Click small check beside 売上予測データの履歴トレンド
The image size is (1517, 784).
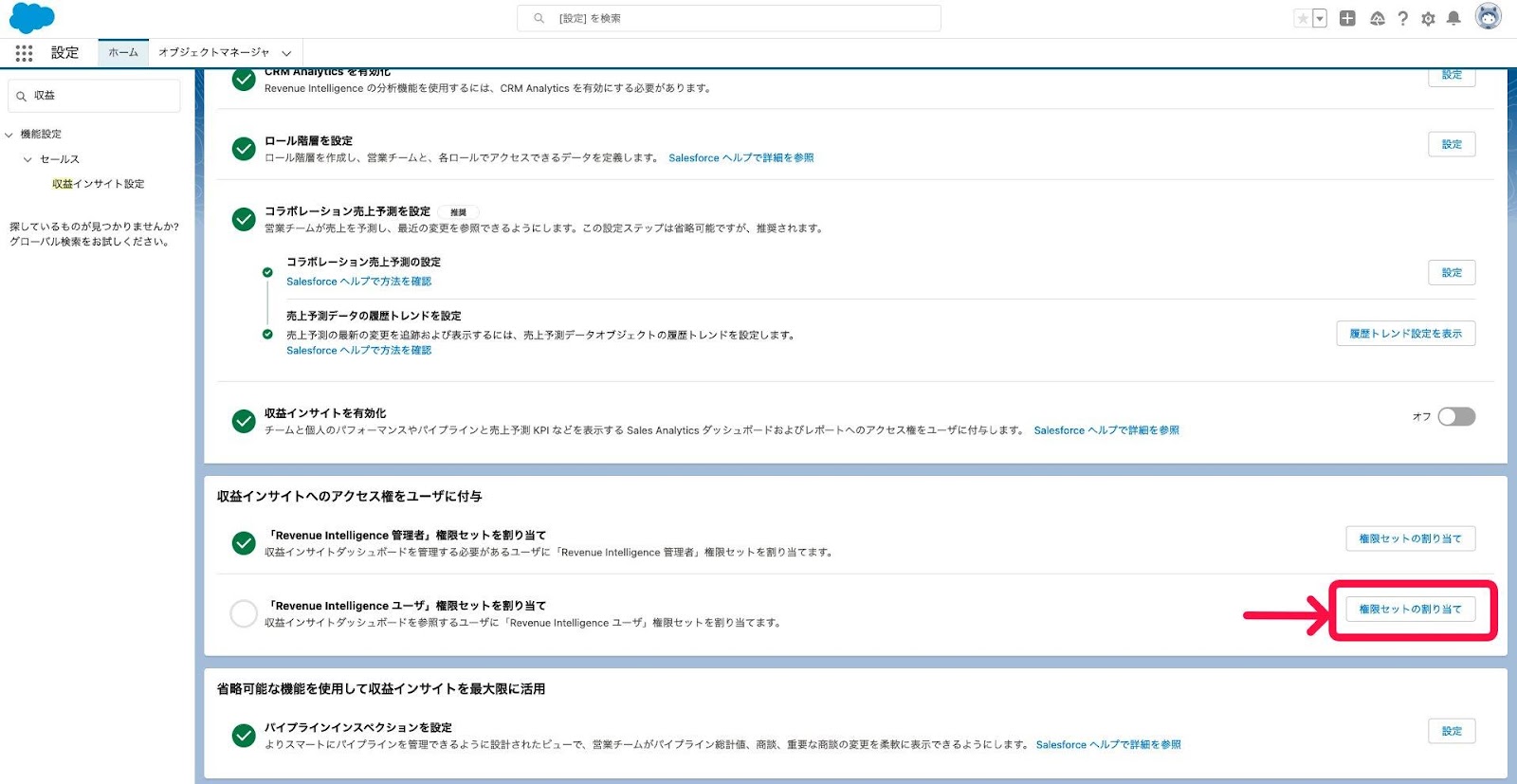pyautogui.click(x=267, y=334)
